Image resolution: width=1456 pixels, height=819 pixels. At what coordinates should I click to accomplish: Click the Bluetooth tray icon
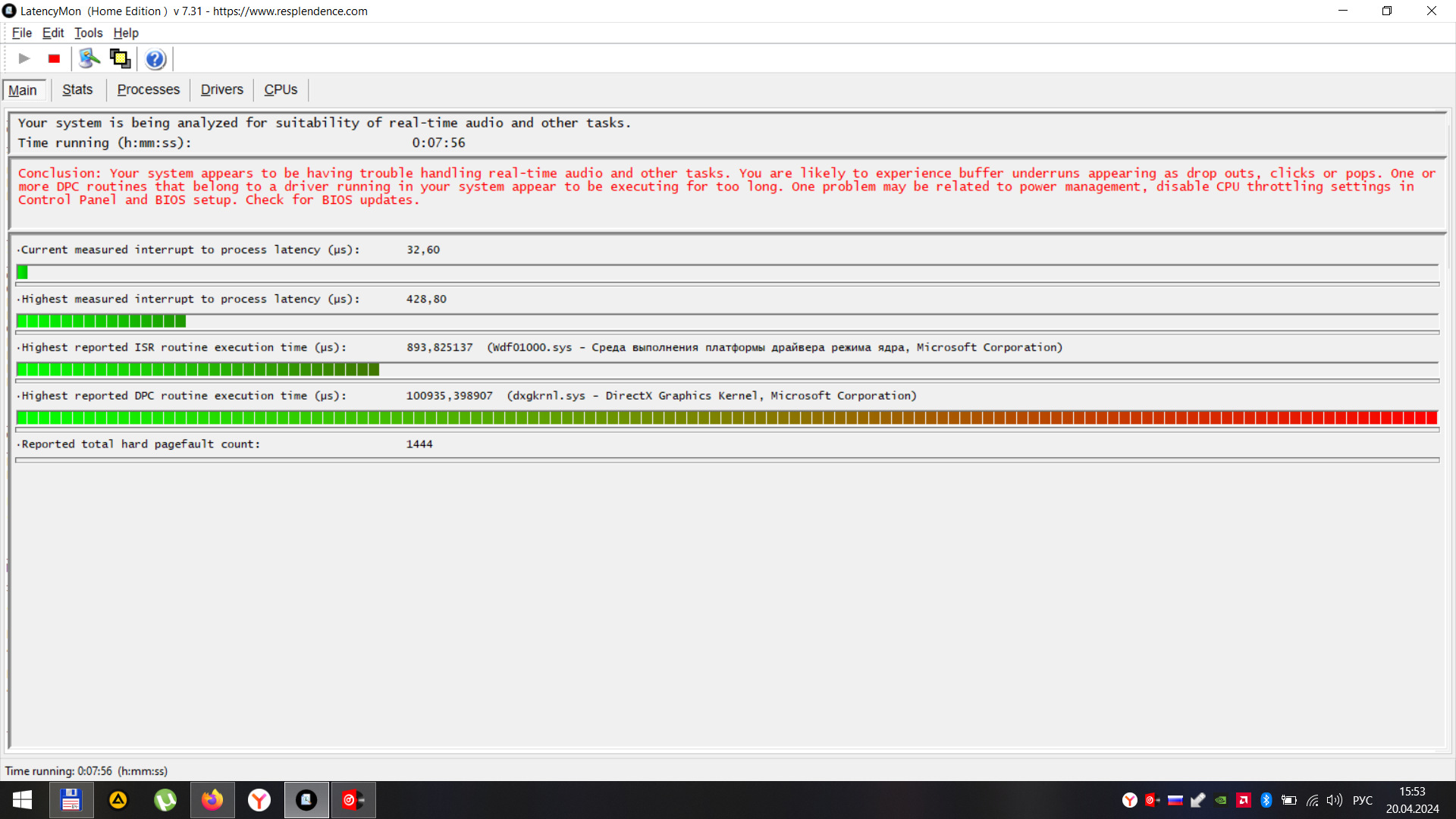1266,800
